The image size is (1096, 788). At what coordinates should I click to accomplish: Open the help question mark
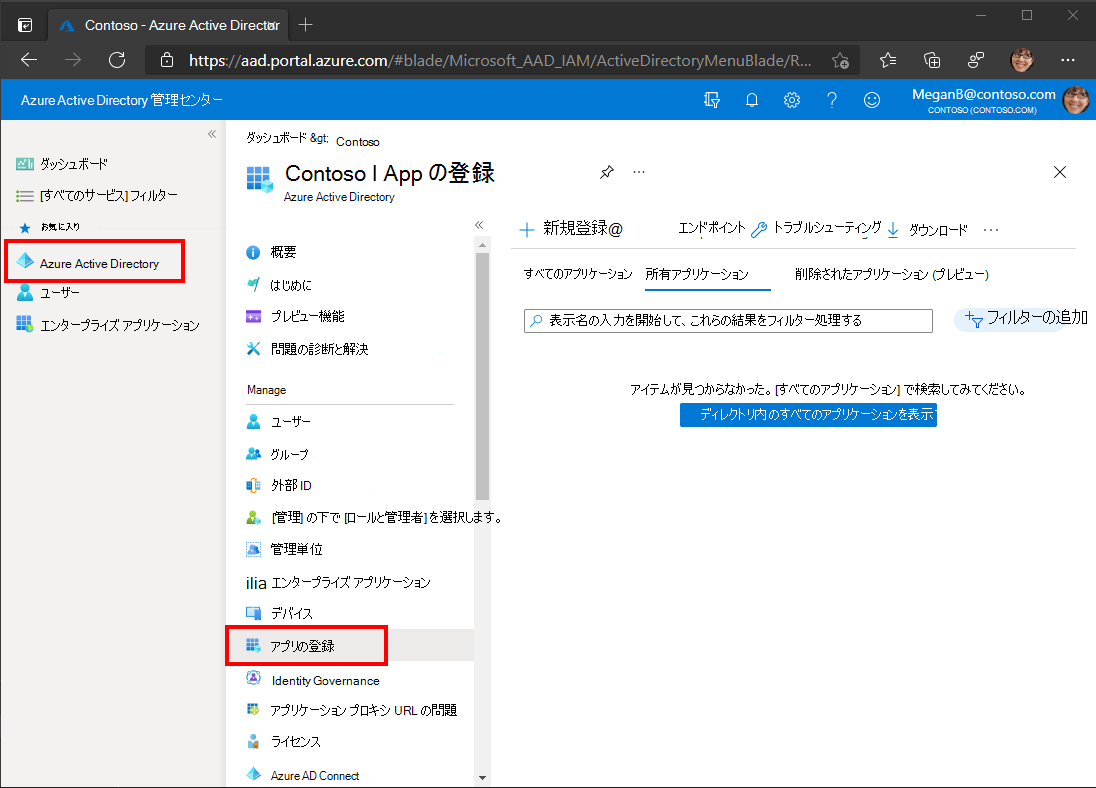point(832,100)
